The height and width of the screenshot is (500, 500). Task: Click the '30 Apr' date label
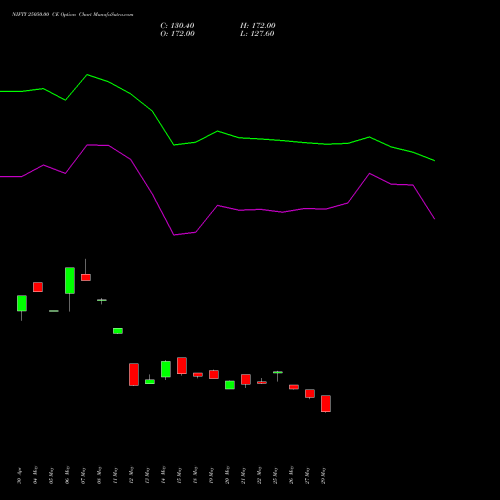tap(20, 476)
